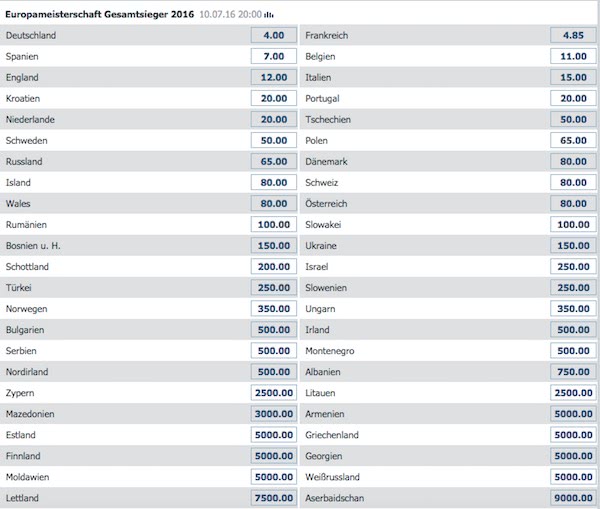Select Deutschland odds 4.00

274,35
